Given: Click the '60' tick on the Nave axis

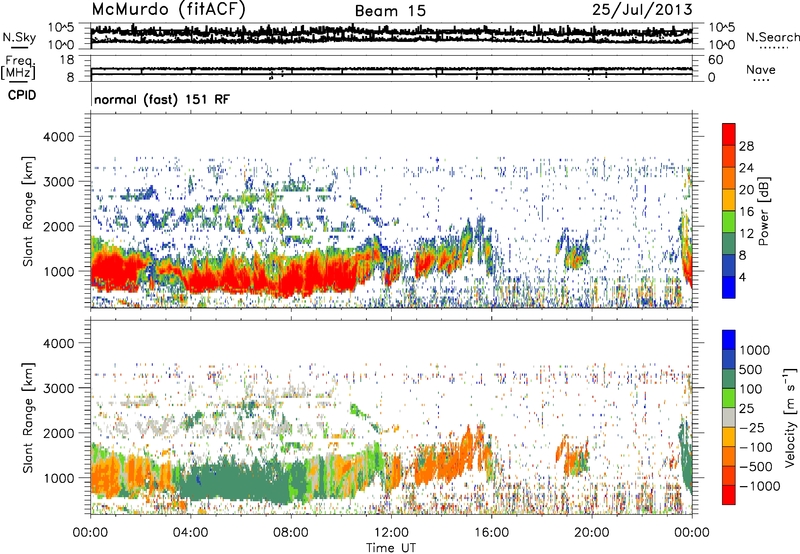Looking at the screenshot, I should (716, 60).
